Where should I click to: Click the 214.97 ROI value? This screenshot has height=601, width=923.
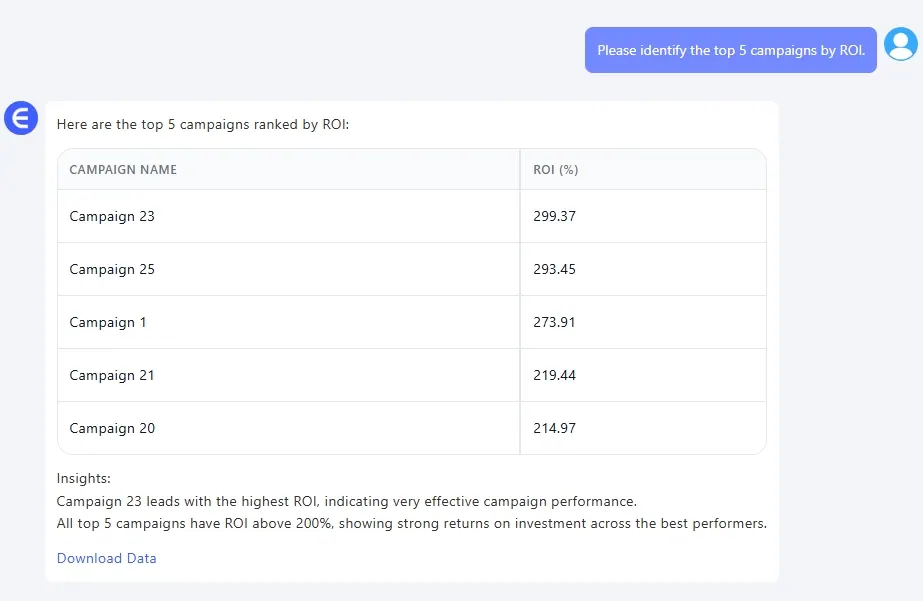pyautogui.click(x=554, y=428)
